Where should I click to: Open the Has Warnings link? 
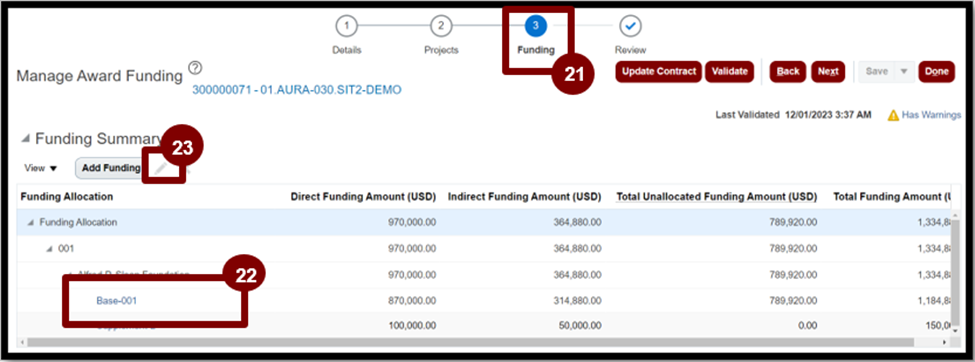click(931, 115)
